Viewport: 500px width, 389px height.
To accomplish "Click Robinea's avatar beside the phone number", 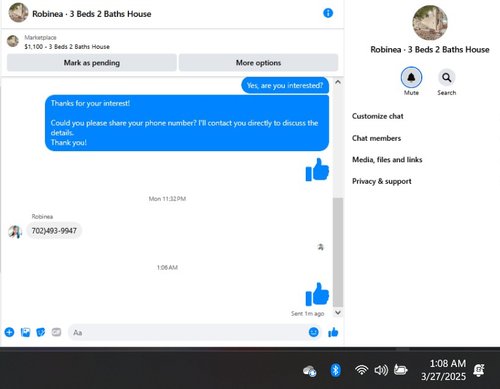I will (15, 231).
